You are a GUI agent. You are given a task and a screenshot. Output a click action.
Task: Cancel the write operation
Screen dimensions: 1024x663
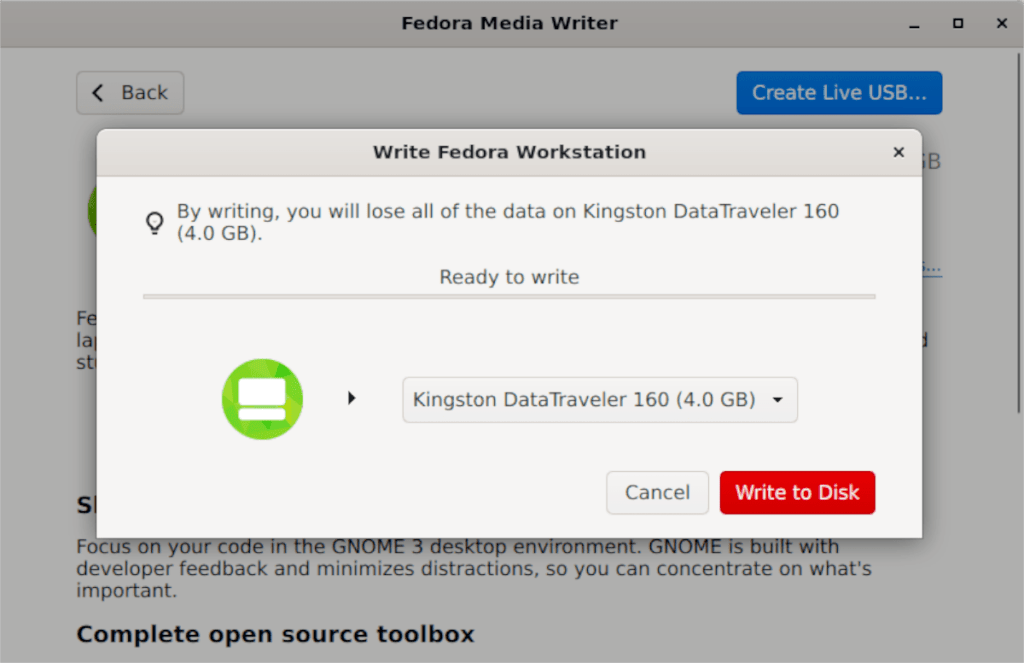(x=657, y=492)
